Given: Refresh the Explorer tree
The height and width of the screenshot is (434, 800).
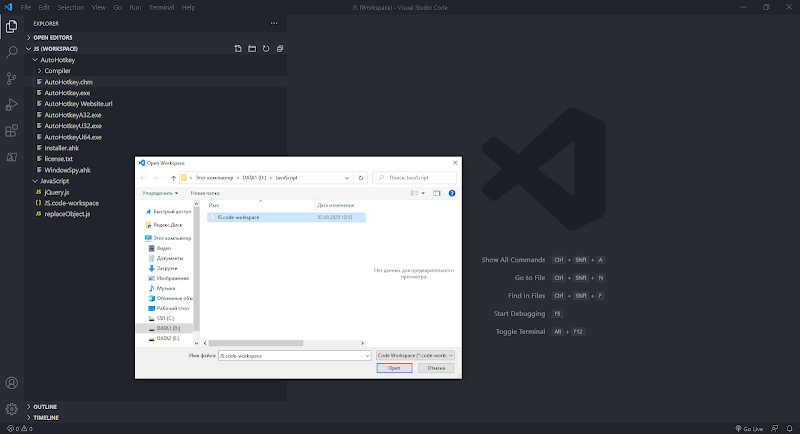Looking at the screenshot, I should click(x=266, y=48).
